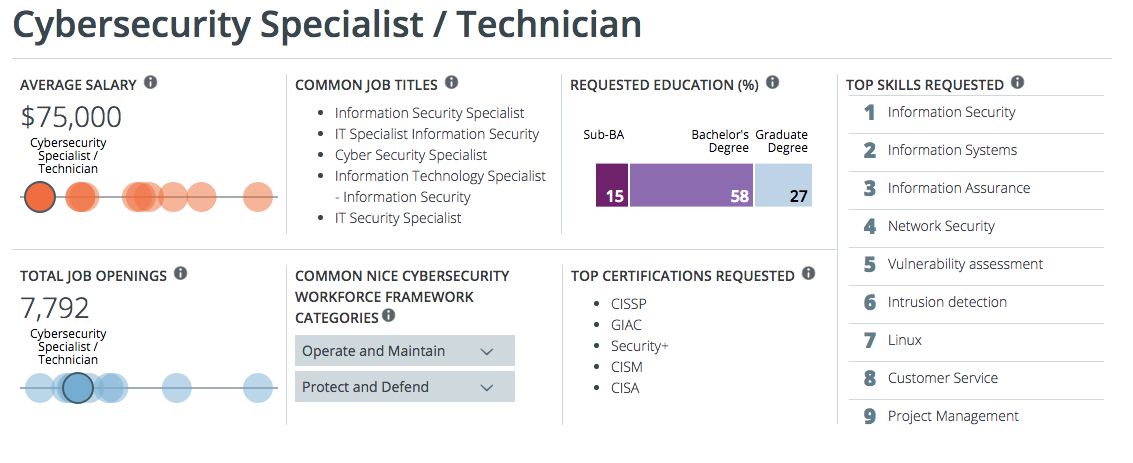This screenshot has height=463, width=1133.
Task: Click info icon beside NICE Framework Categories
Action: (388, 316)
